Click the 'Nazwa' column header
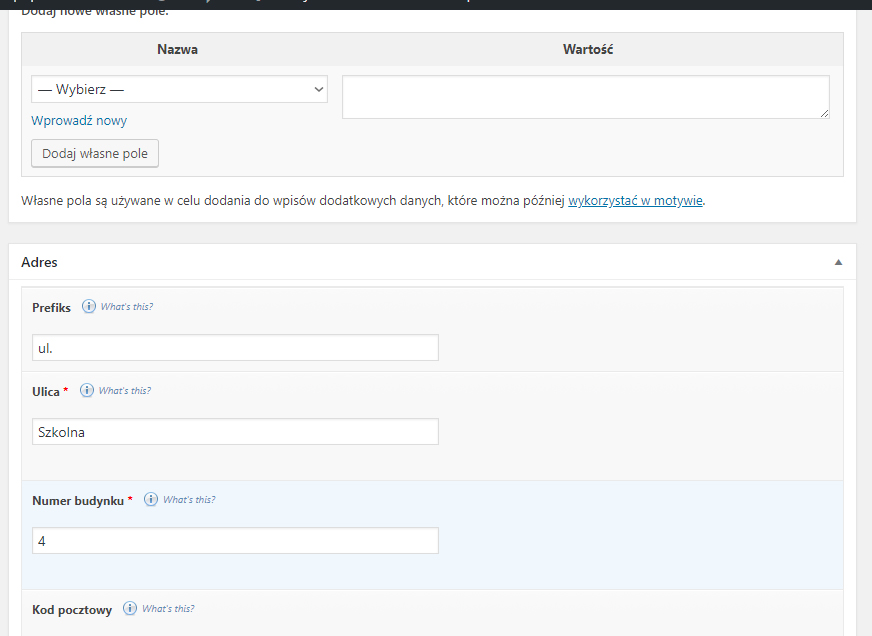 [x=177, y=49]
